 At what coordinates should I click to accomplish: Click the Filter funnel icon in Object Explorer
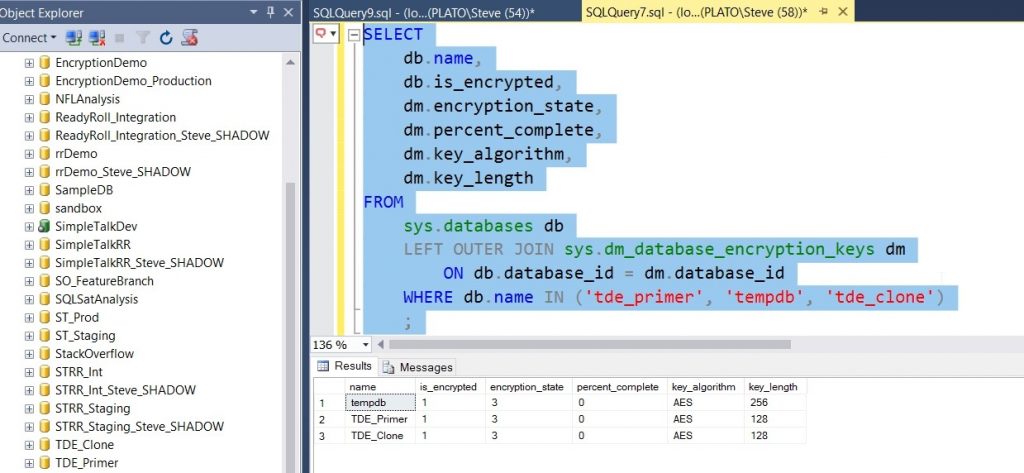pos(142,38)
